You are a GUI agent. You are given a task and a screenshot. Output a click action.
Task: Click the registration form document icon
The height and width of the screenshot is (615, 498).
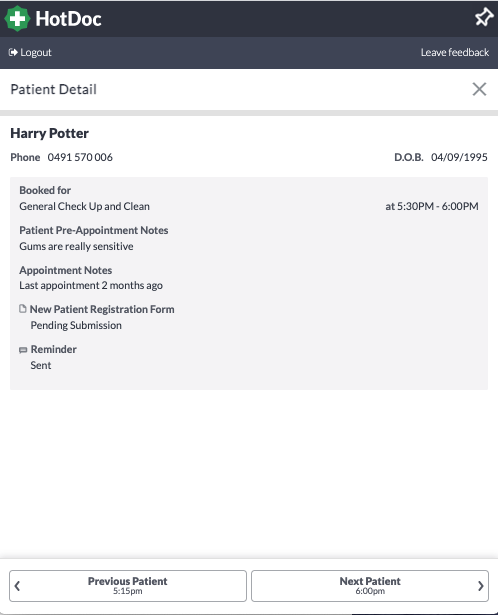[23, 309]
